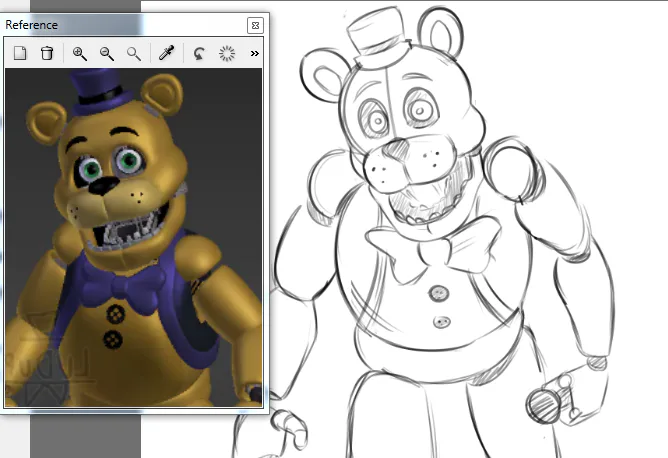This screenshot has width=668, height=458.
Task: Zoom out of the reference image
Action: point(107,53)
